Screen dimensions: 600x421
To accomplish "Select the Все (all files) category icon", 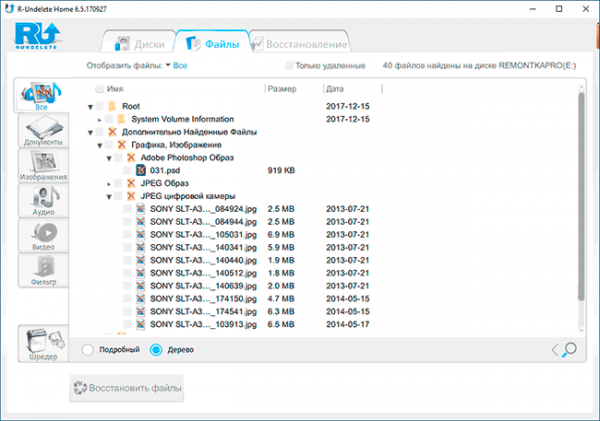I will click(42, 96).
